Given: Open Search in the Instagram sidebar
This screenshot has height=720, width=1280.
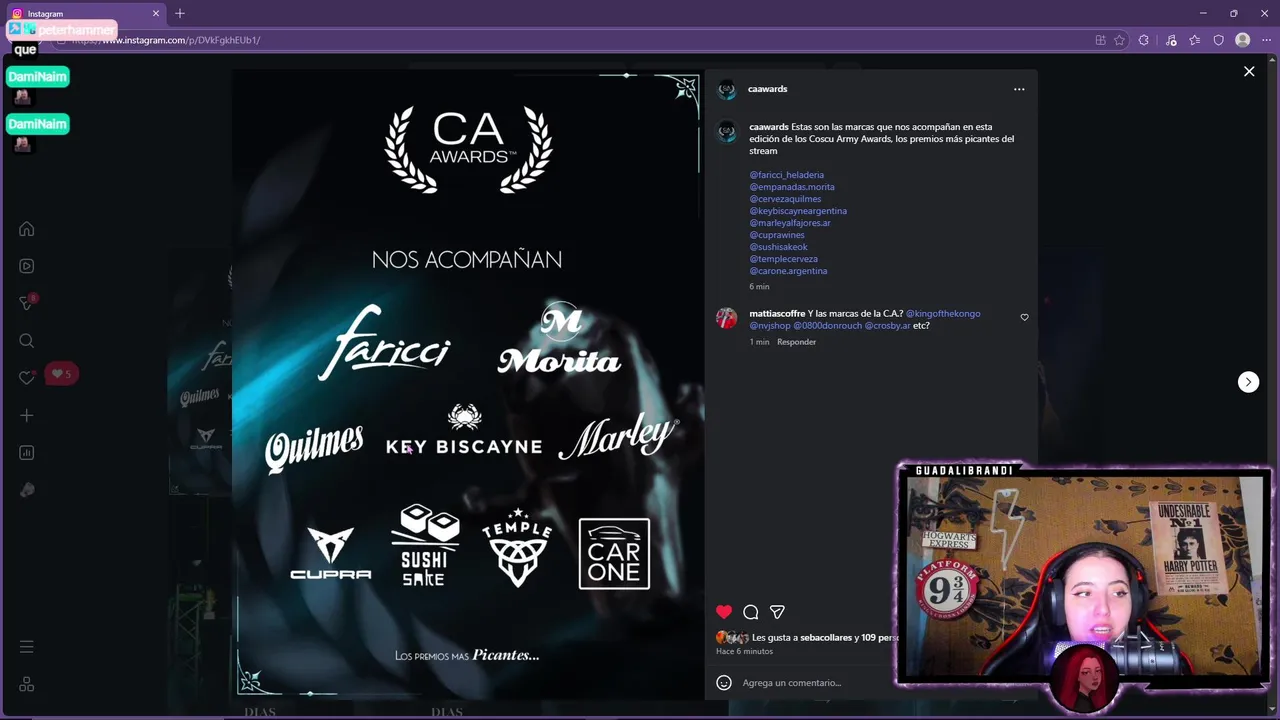Looking at the screenshot, I should tap(27, 341).
